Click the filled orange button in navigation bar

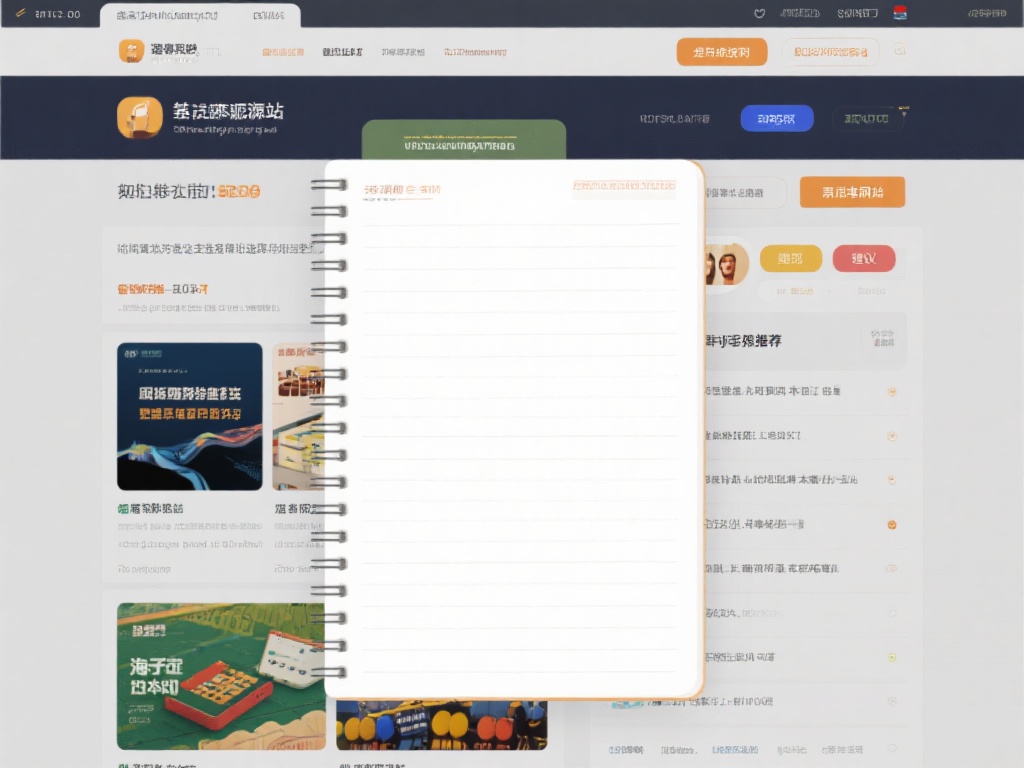point(721,52)
